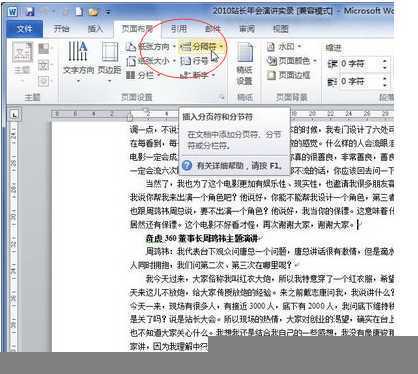
Task: Switch to the 插入 (Insert) tab
Action: point(95,29)
